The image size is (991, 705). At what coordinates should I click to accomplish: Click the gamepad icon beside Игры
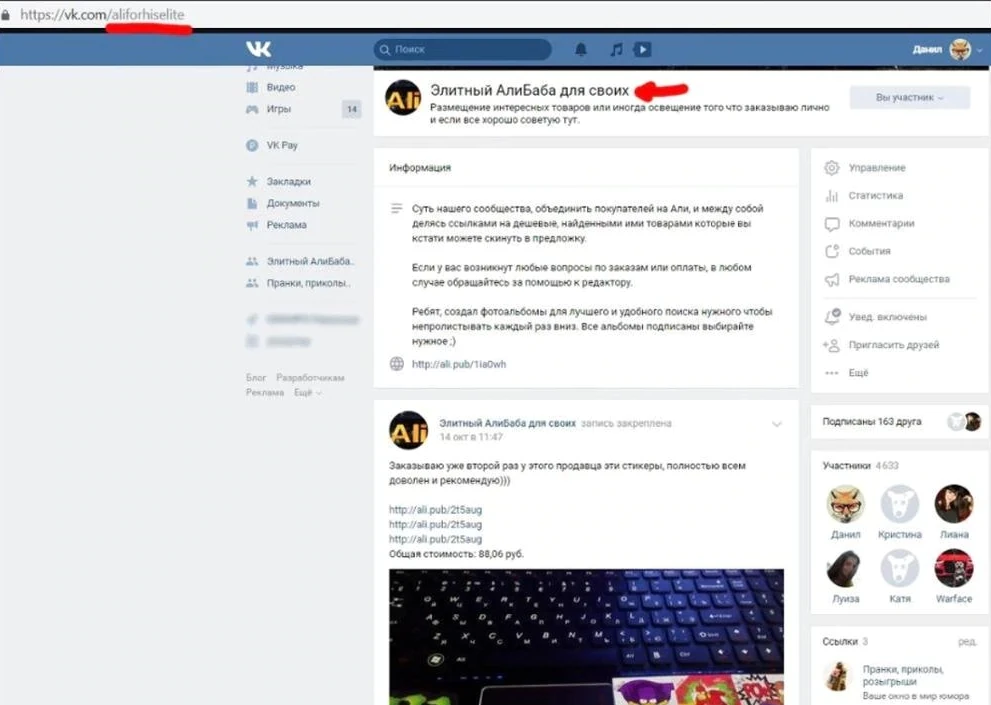(252, 109)
